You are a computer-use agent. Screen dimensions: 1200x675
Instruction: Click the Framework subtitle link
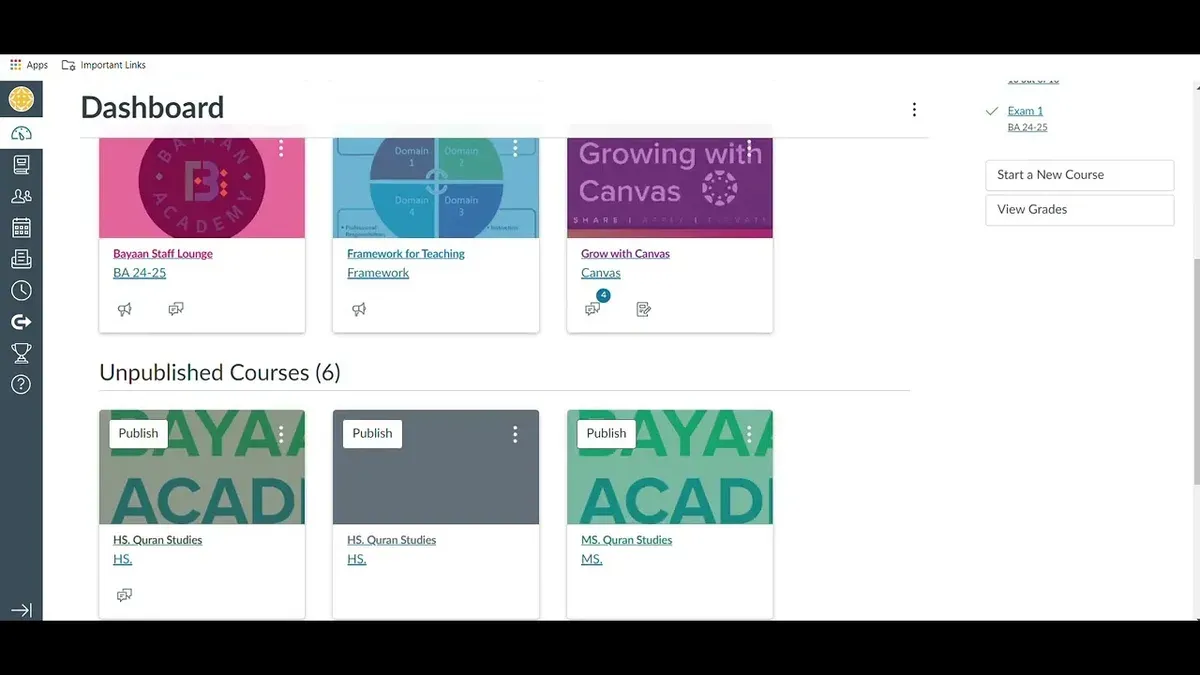tap(378, 273)
